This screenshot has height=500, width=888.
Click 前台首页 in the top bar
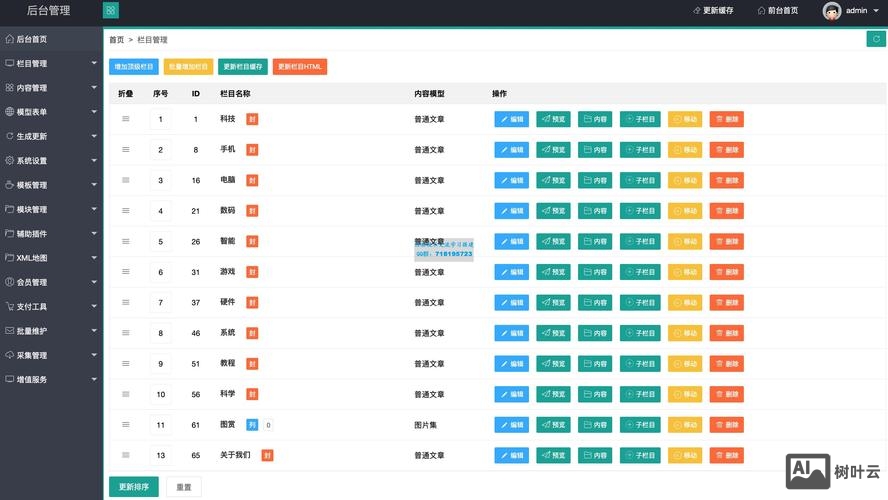point(776,10)
